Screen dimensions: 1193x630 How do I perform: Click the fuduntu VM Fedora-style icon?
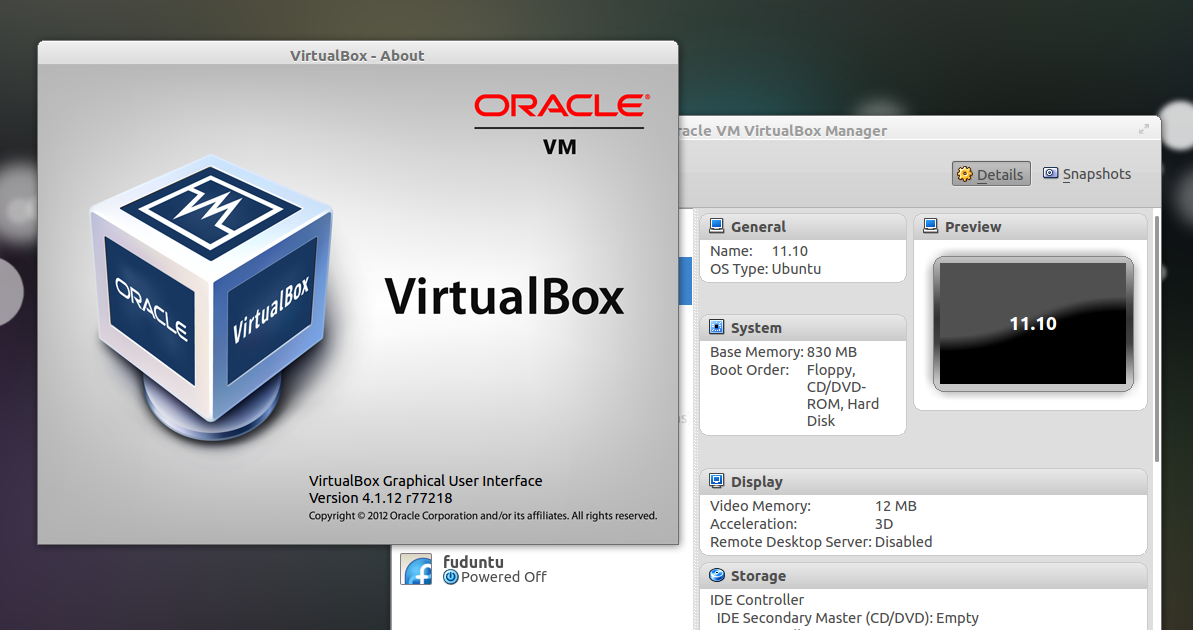click(416, 569)
